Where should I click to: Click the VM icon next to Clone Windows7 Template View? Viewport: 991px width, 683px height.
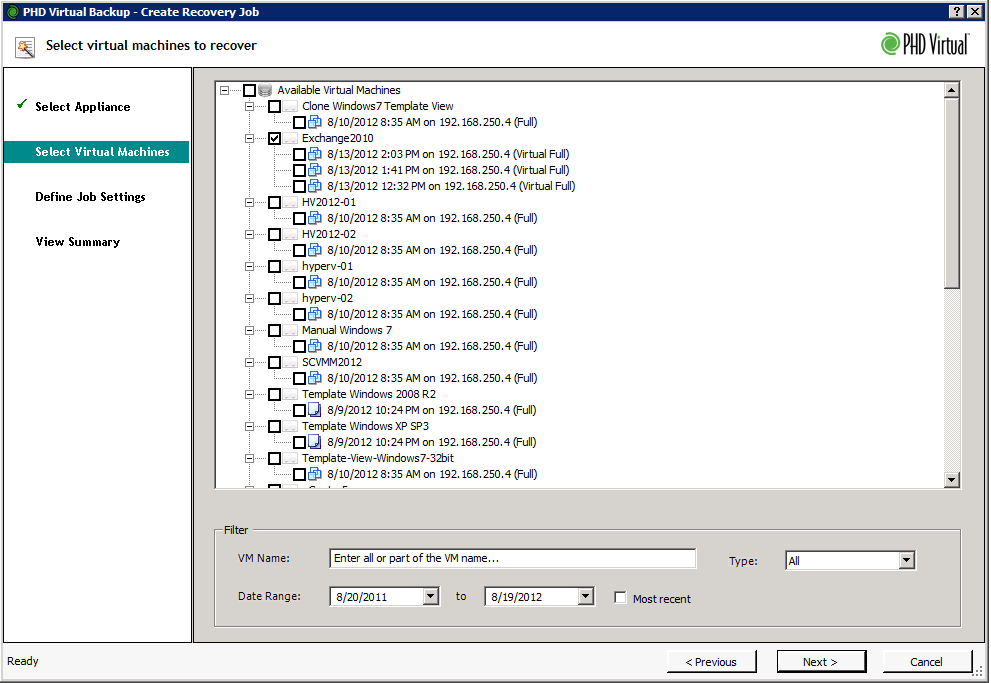tap(290, 106)
